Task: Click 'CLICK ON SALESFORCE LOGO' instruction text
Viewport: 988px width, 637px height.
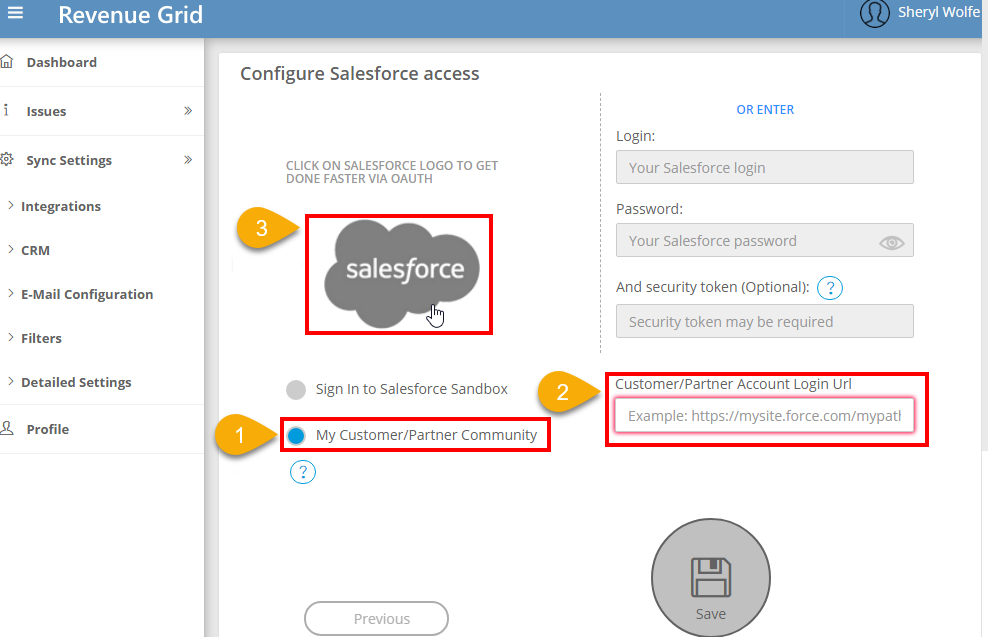Action: pyautogui.click(x=392, y=172)
